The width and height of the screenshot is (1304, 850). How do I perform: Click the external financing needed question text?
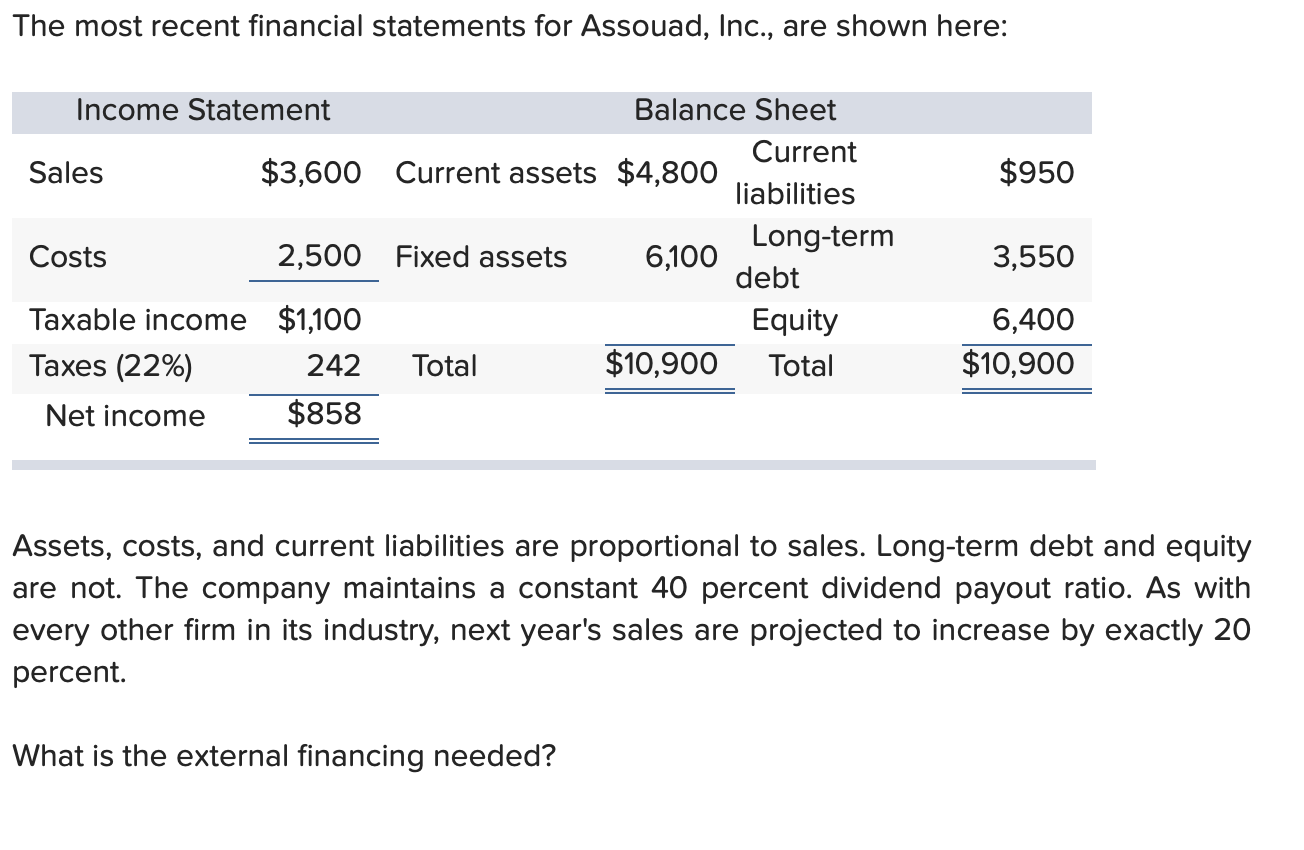[283, 756]
